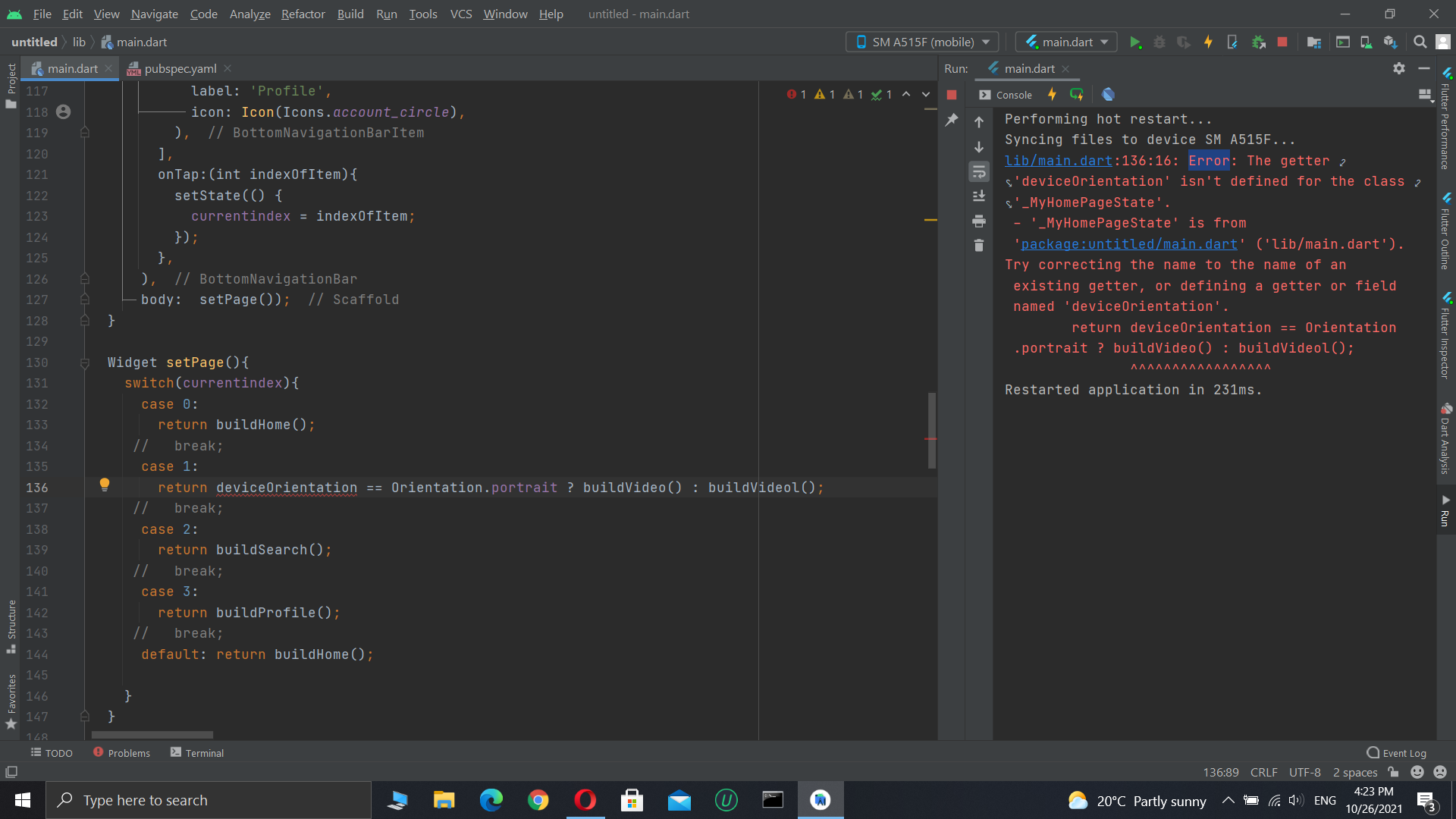The height and width of the screenshot is (819, 1456).
Task: Hot restart the app in Run panel
Action: (1077, 95)
